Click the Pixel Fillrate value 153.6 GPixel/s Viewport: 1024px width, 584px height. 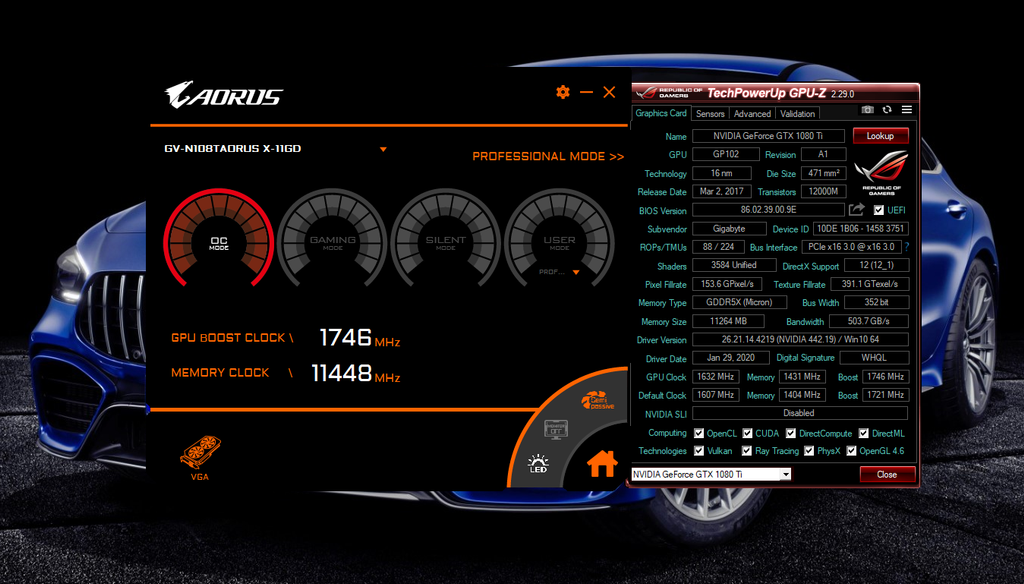click(x=727, y=284)
